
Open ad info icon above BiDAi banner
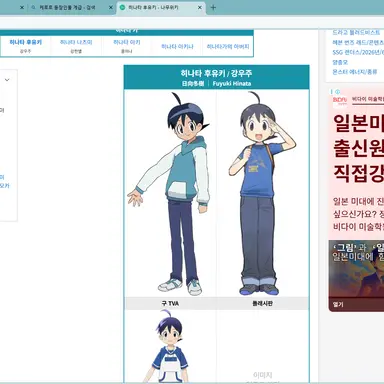(337, 91)
